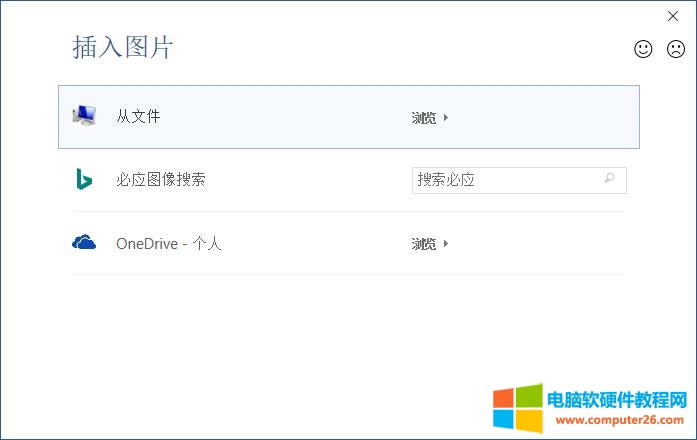Close the 插入图片 dialog

pyautogui.click(x=673, y=16)
